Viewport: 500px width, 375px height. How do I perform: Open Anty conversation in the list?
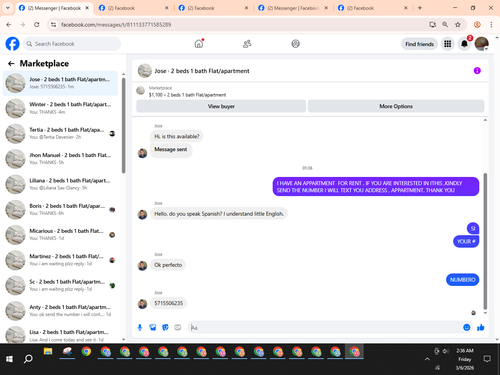(60, 311)
